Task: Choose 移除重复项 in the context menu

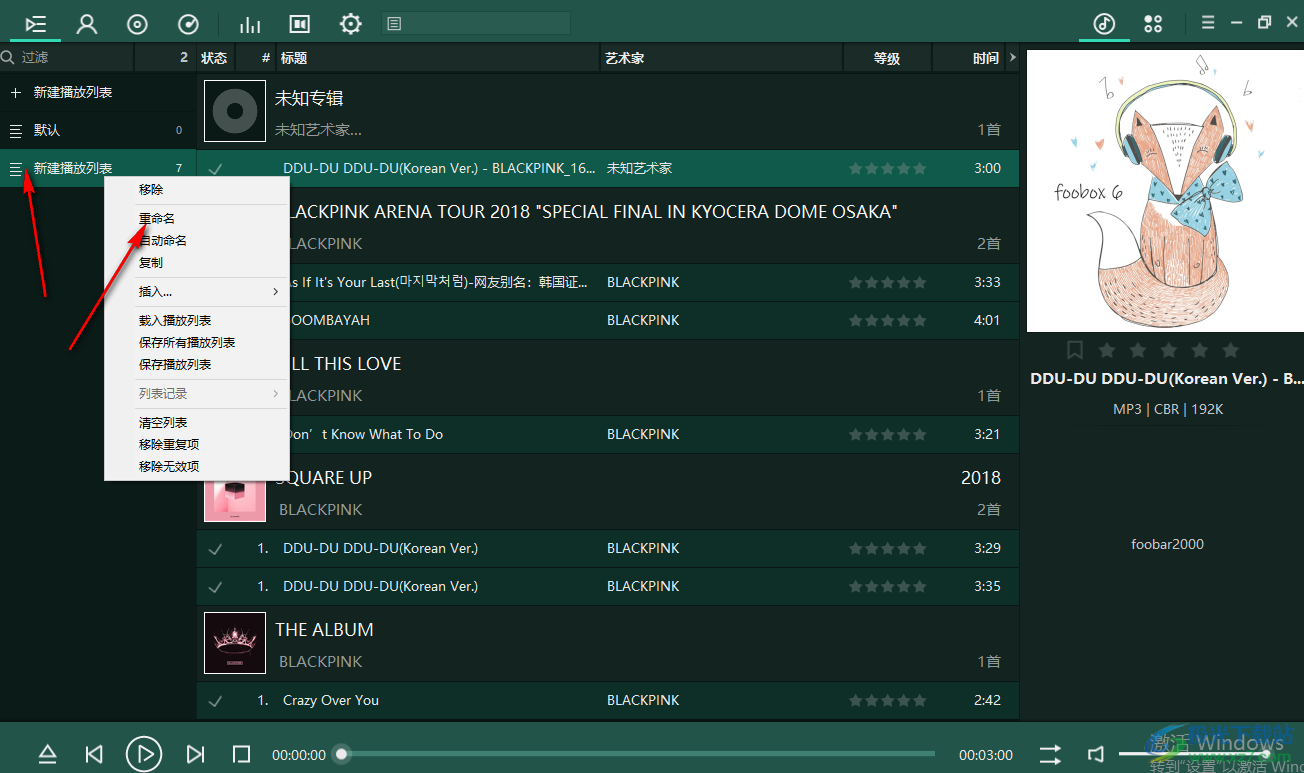Action: point(169,444)
